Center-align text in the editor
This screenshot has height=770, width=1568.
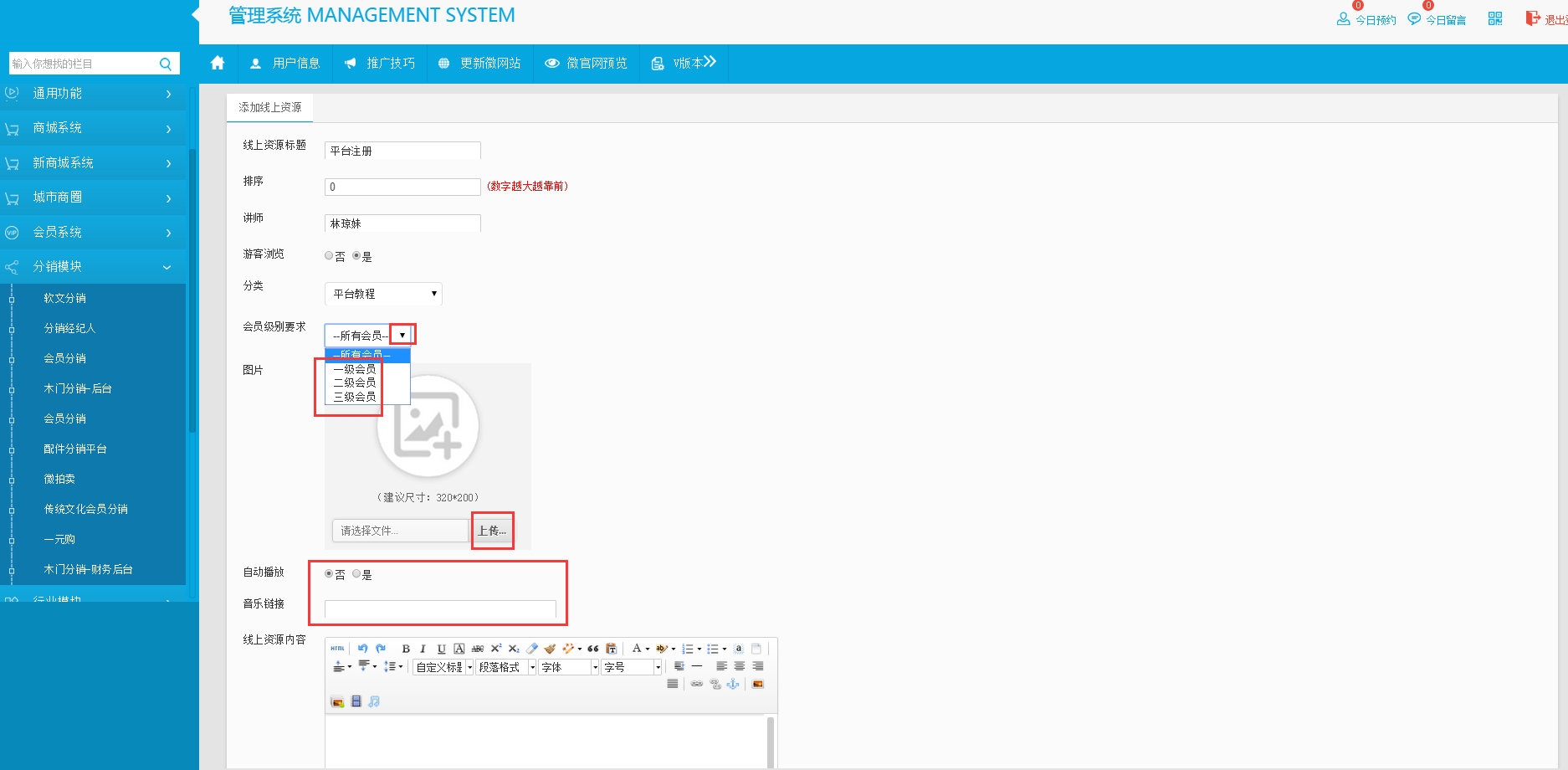[740, 666]
